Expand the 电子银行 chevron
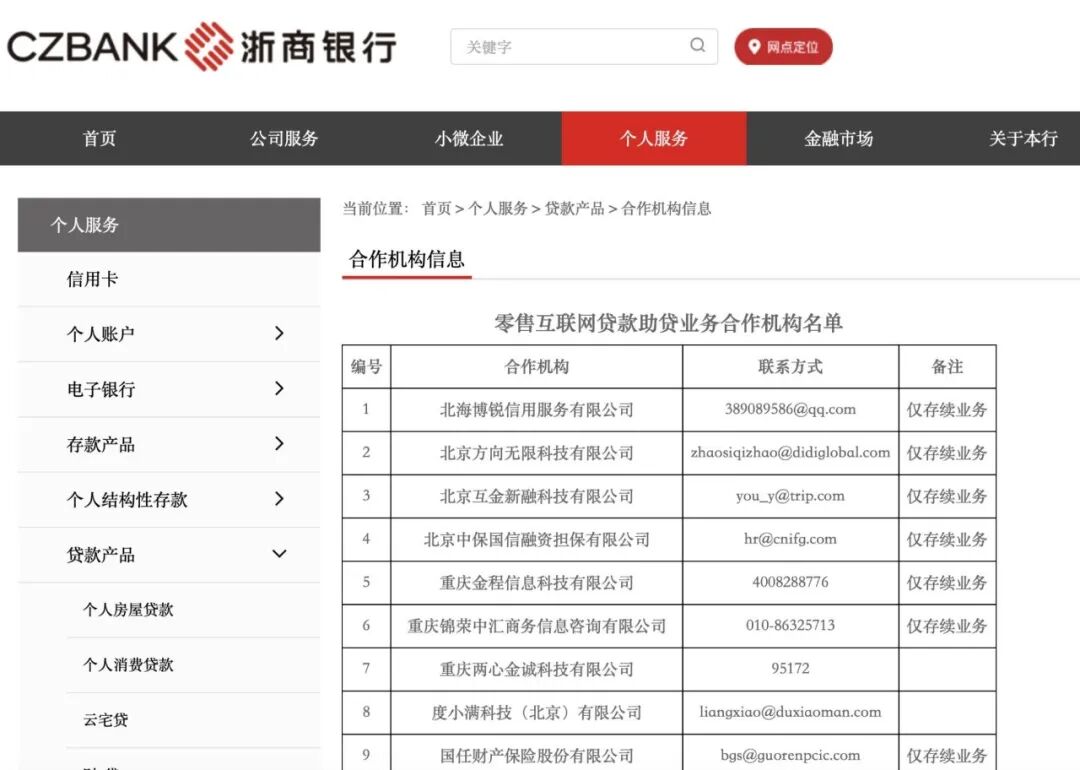Screen dimensions: 1080x770 tap(279, 388)
